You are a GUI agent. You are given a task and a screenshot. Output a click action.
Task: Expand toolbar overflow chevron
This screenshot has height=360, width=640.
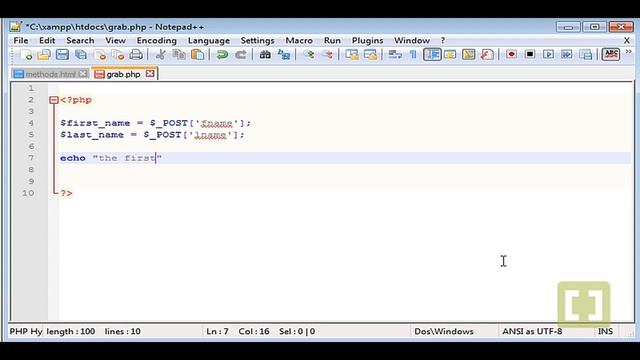tap(629, 52)
